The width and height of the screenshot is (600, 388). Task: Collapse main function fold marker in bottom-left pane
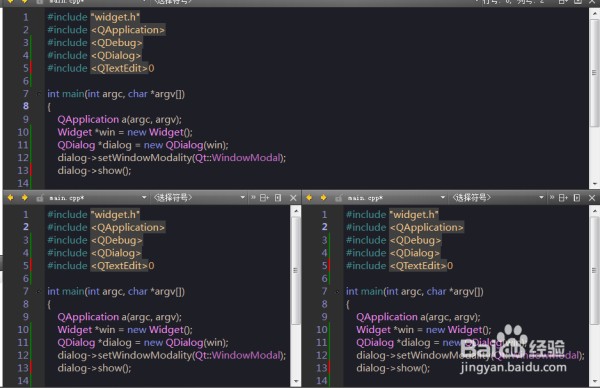tap(39, 292)
